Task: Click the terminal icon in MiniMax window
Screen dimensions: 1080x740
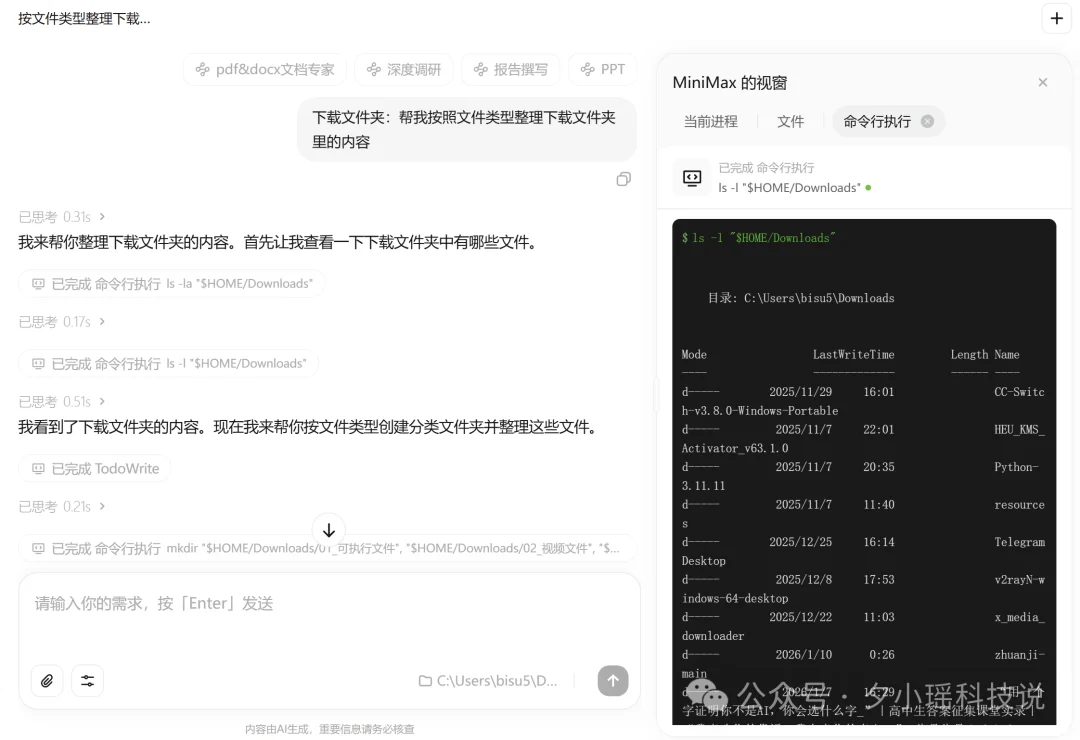Action: pos(691,176)
